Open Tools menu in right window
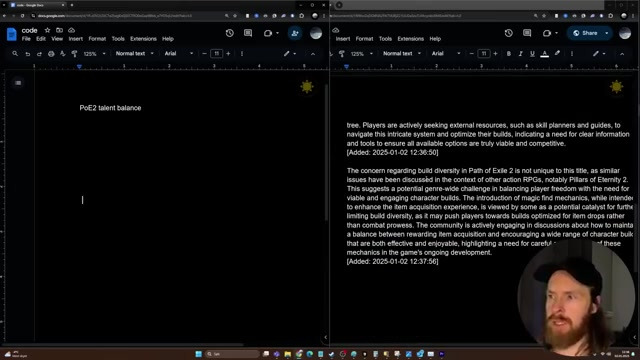The height and width of the screenshot is (360, 640). [x=385, y=39]
